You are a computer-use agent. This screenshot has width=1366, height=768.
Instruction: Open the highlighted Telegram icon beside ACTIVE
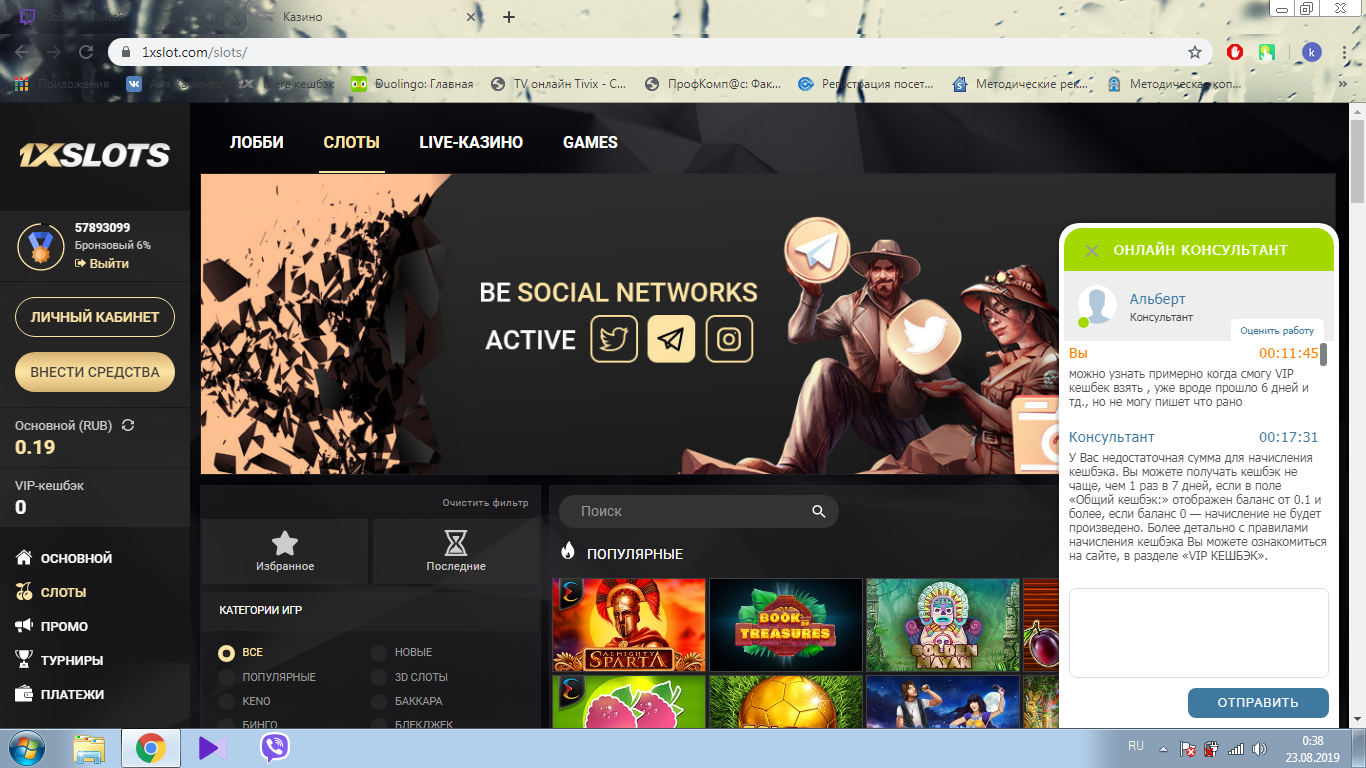click(x=672, y=339)
